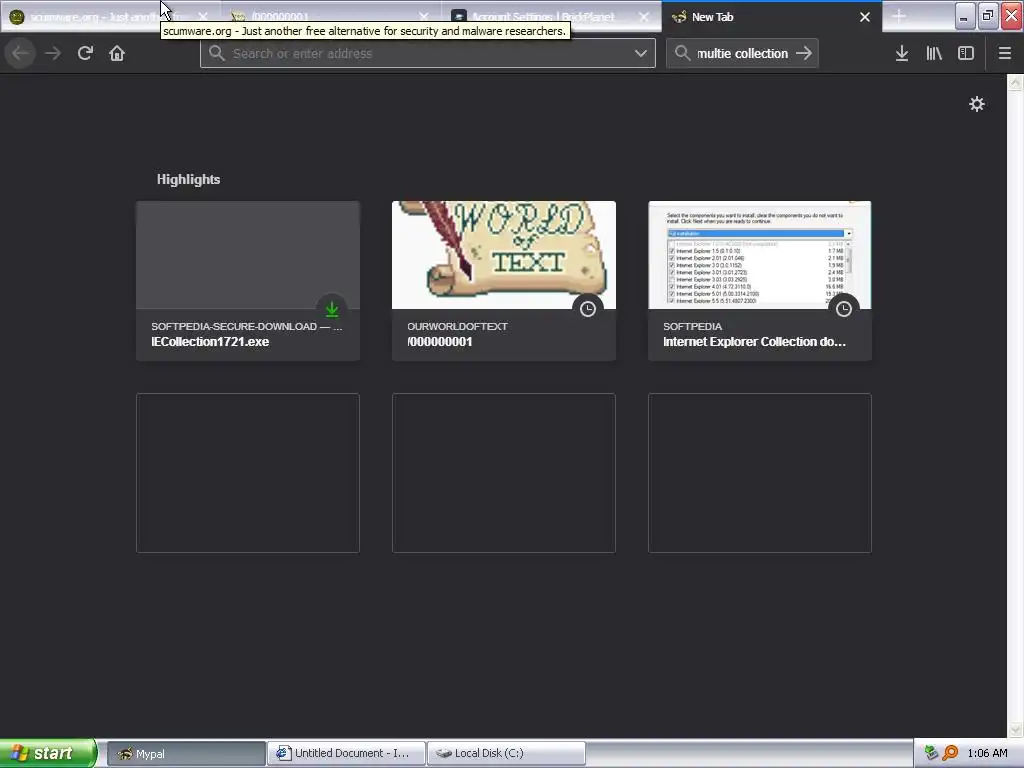The width and height of the screenshot is (1024, 768).
Task: Close the scumware.org tab
Action: pyautogui.click(x=203, y=17)
